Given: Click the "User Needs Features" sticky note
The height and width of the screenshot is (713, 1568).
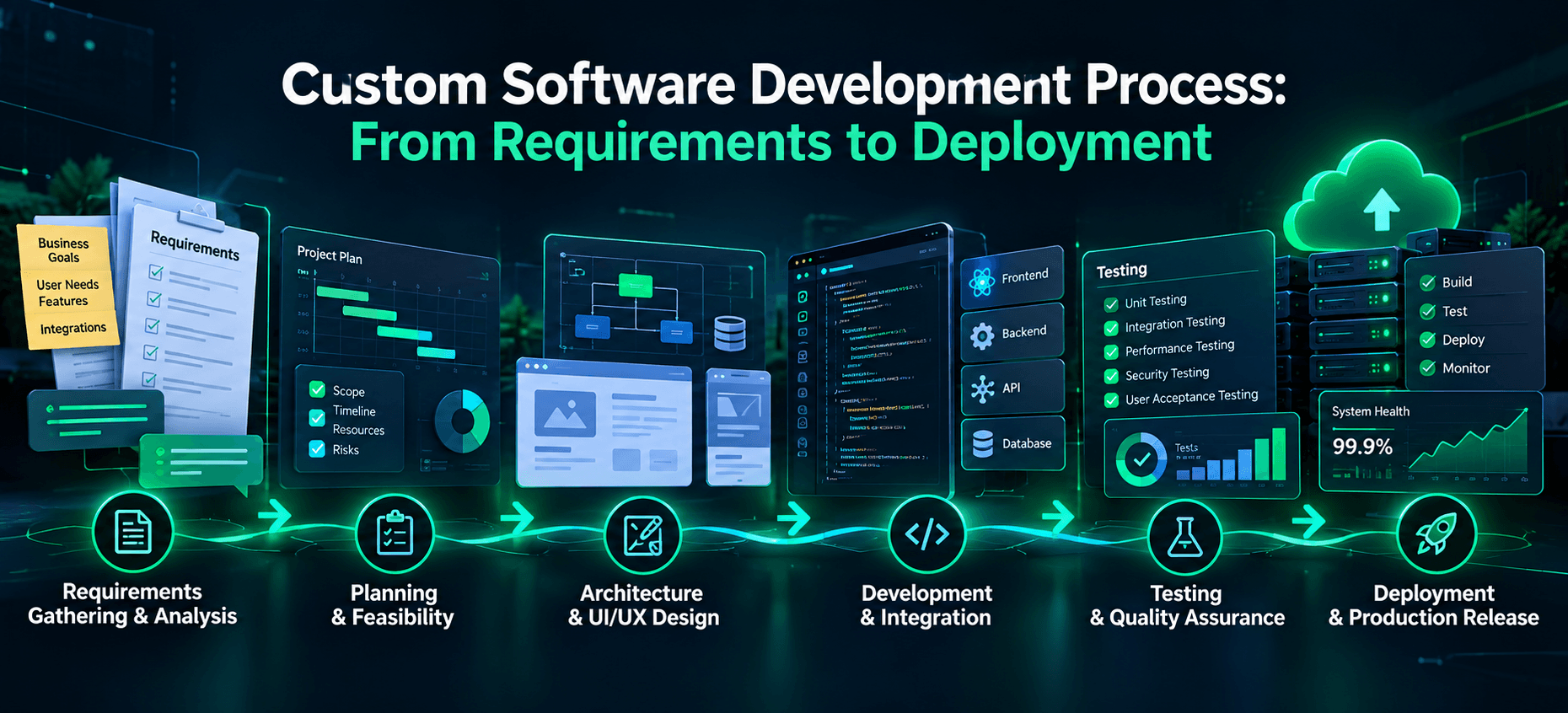Looking at the screenshot, I should pos(67,292).
